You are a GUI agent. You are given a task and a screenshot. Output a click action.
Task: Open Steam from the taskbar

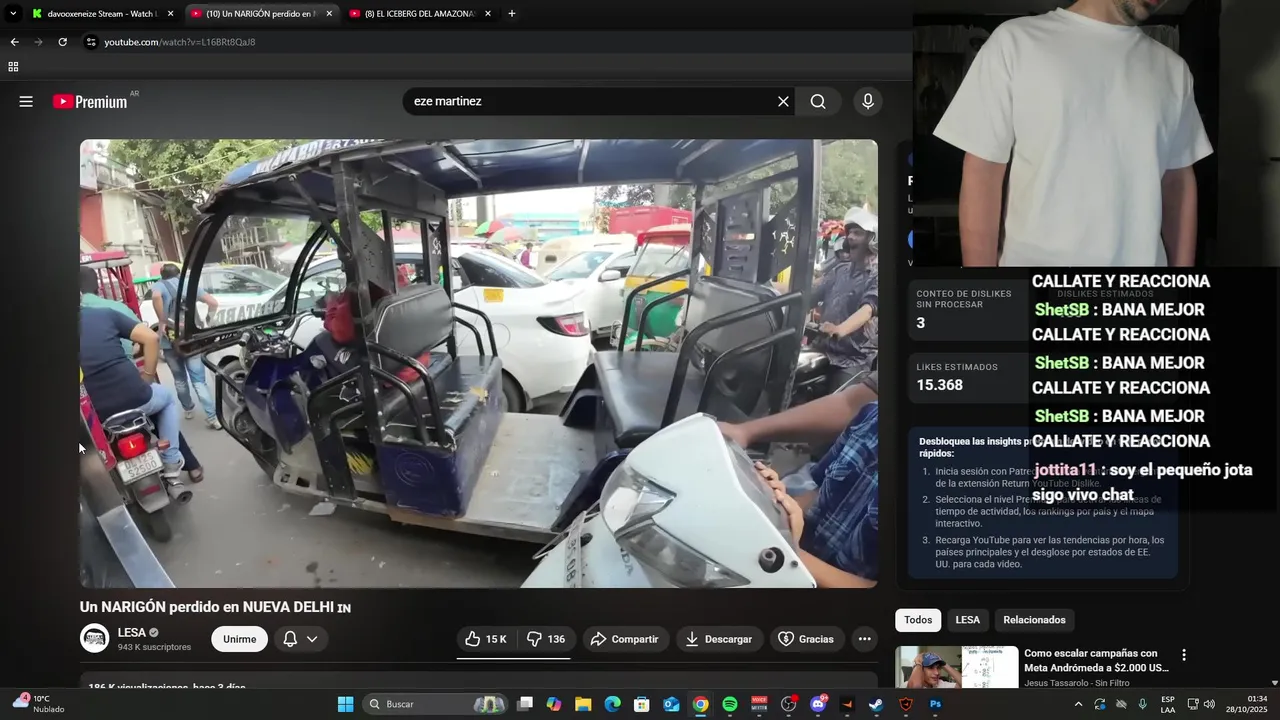[x=876, y=704]
